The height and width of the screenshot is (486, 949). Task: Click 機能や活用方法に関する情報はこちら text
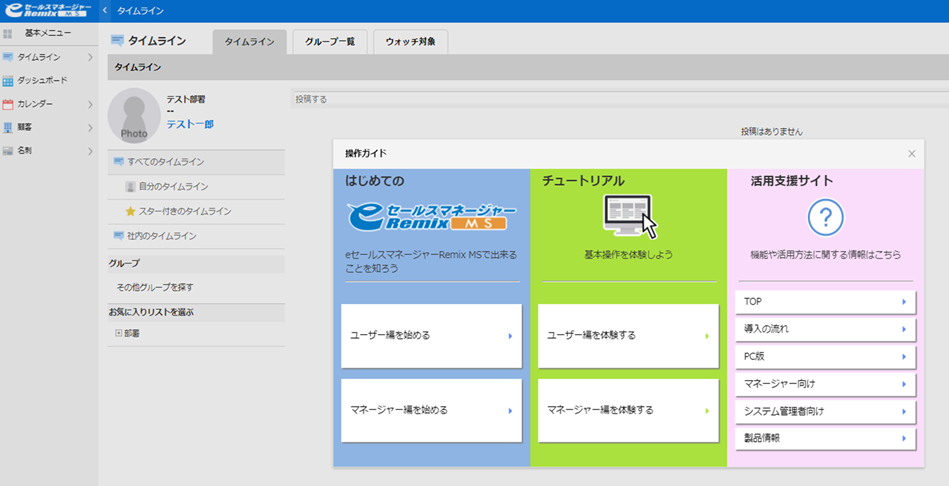[x=826, y=255]
